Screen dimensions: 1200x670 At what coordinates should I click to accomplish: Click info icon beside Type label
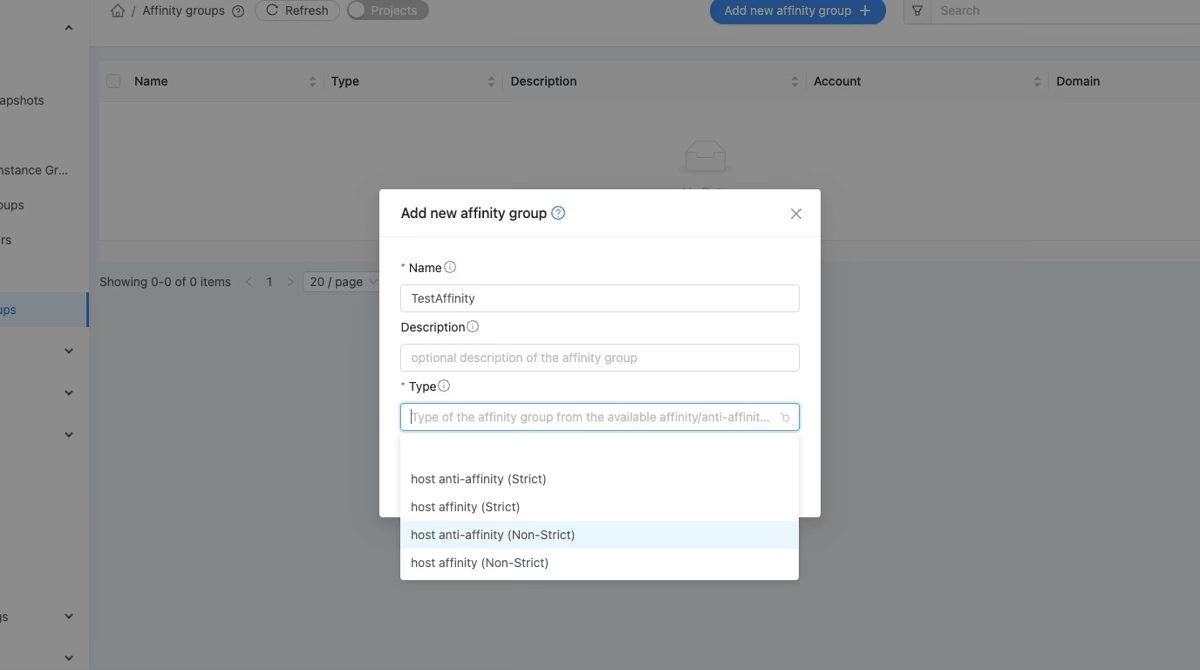tap(444, 386)
